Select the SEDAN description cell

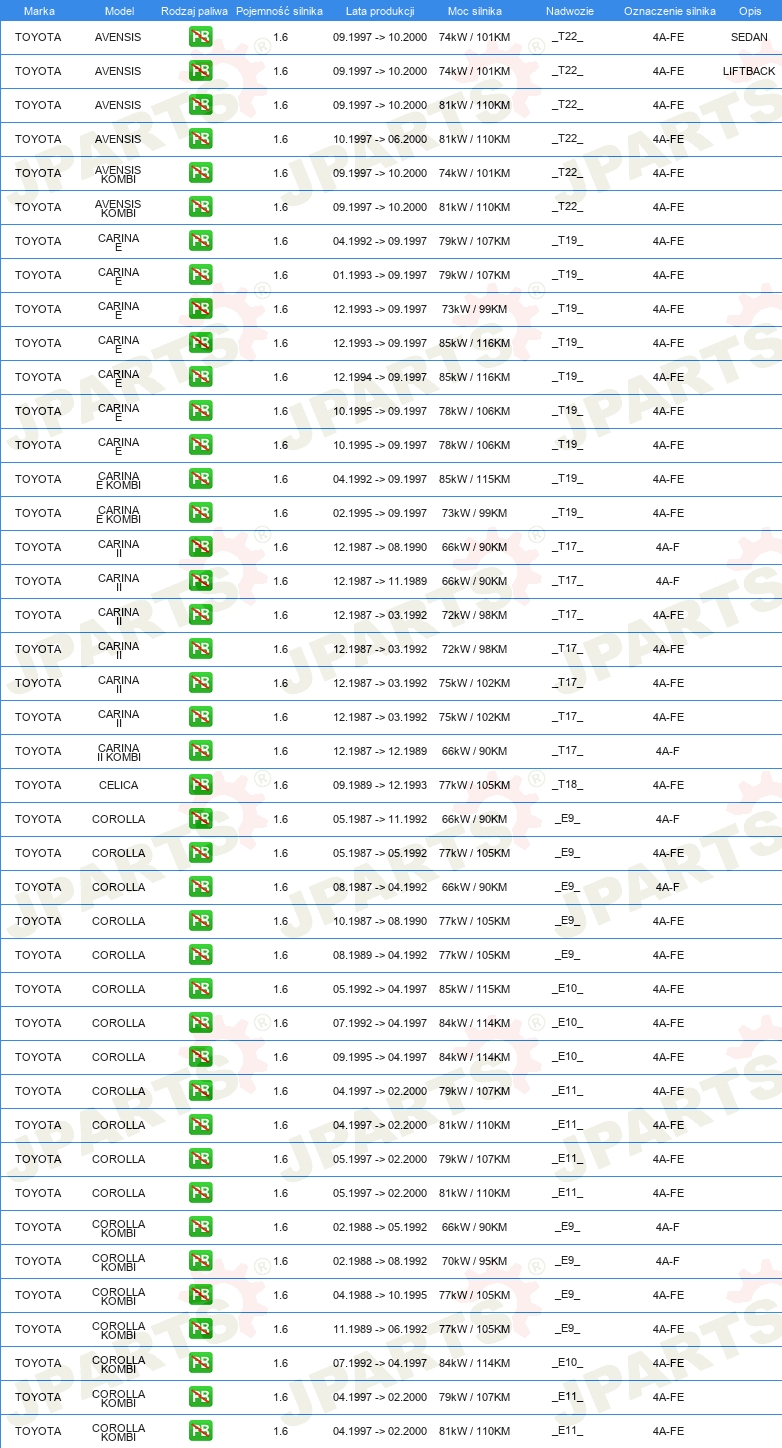(749, 37)
